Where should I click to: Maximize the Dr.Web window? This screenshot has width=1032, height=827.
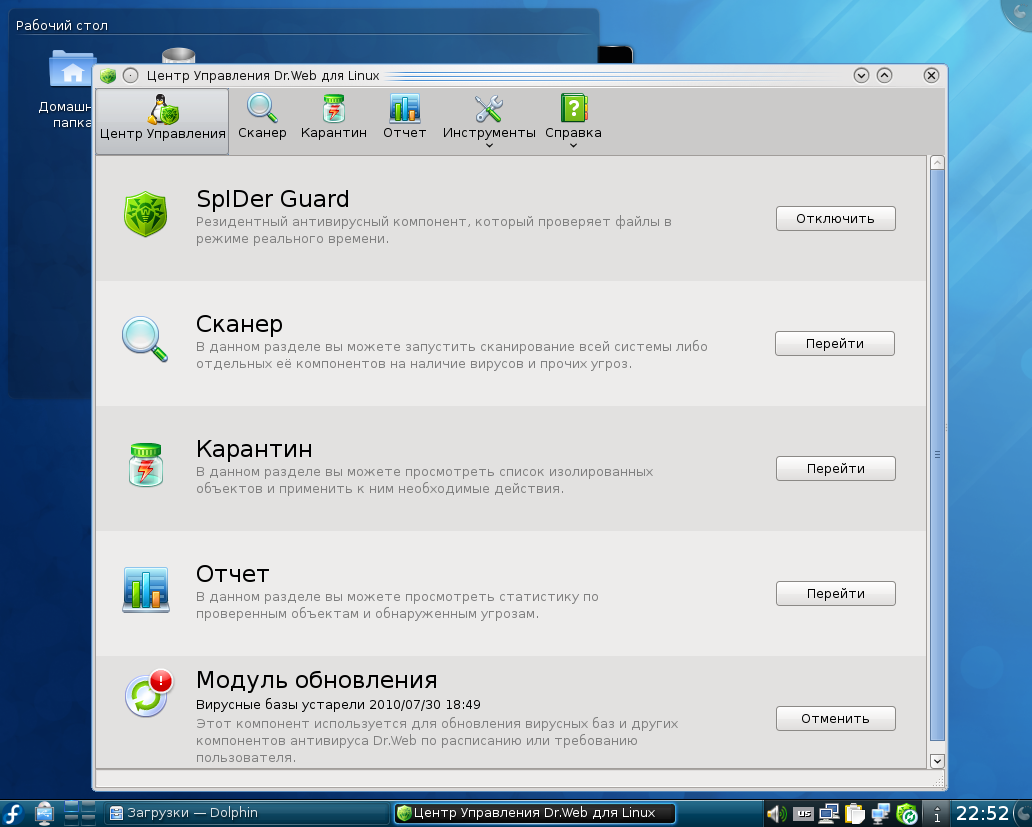point(885,76)
